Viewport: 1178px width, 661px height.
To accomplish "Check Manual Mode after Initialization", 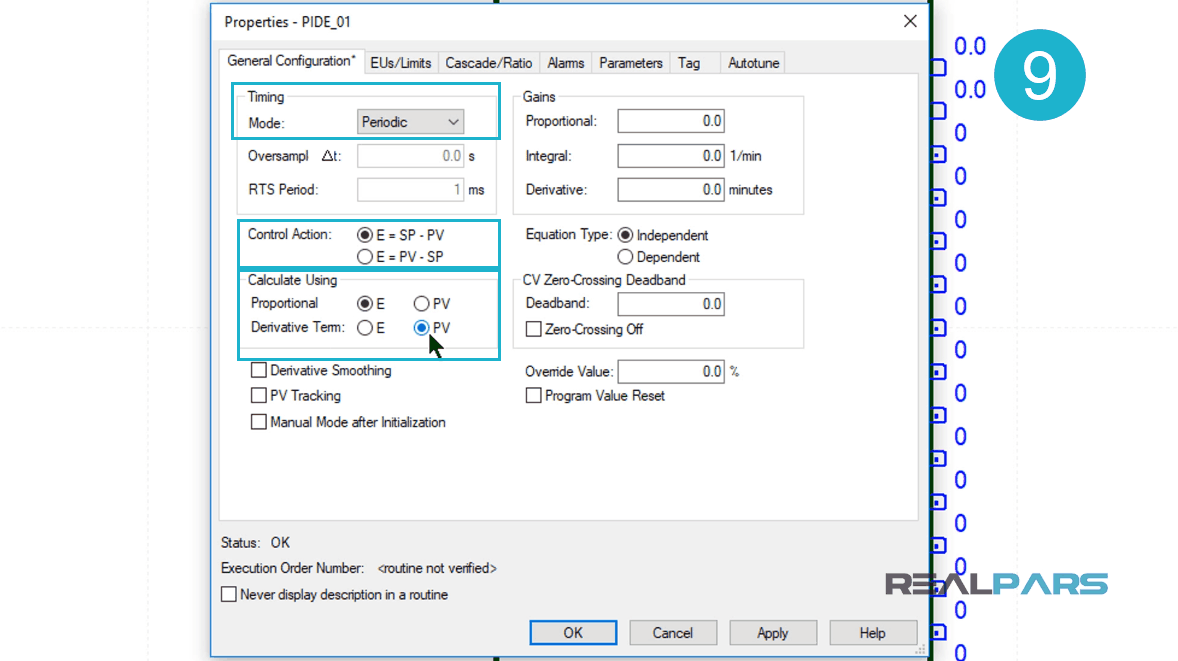I will point(258,422).
